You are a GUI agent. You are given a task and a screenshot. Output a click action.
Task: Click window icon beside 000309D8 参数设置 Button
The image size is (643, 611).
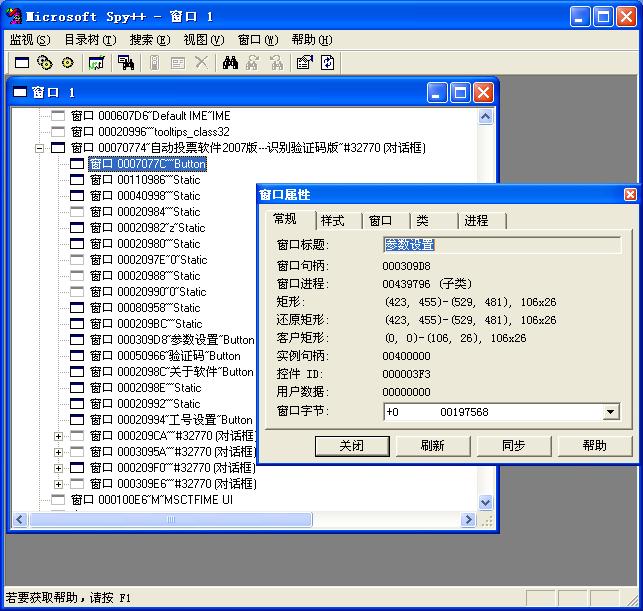(77, 340)
